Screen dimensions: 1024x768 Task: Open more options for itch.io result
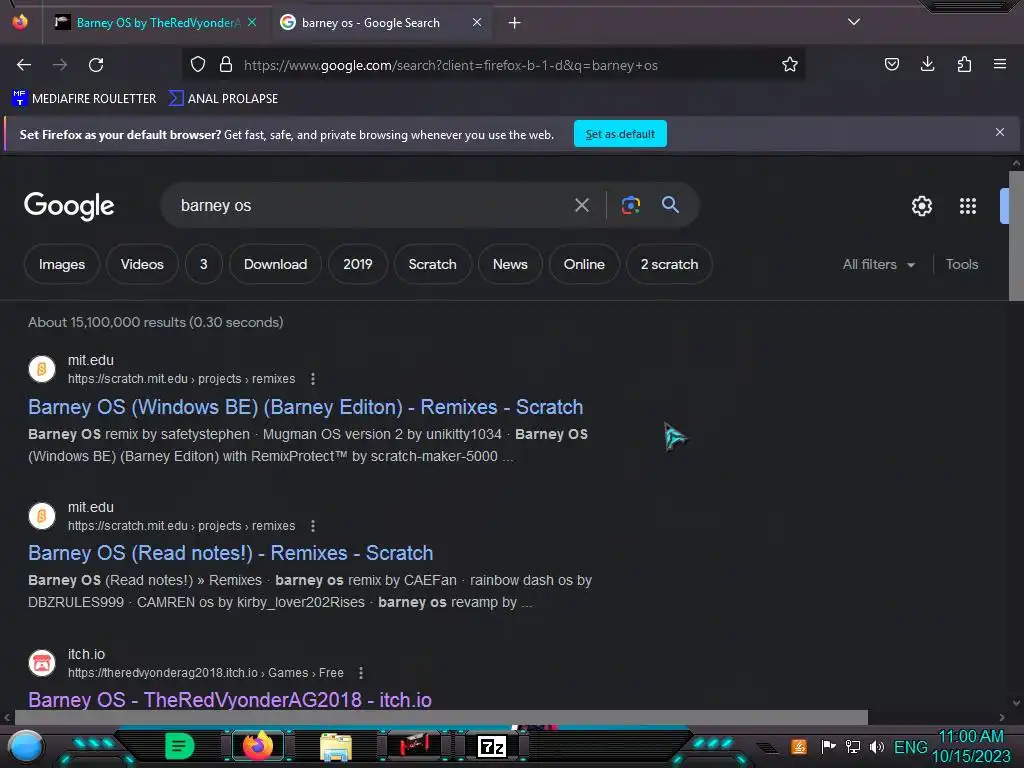coord(360,673)
